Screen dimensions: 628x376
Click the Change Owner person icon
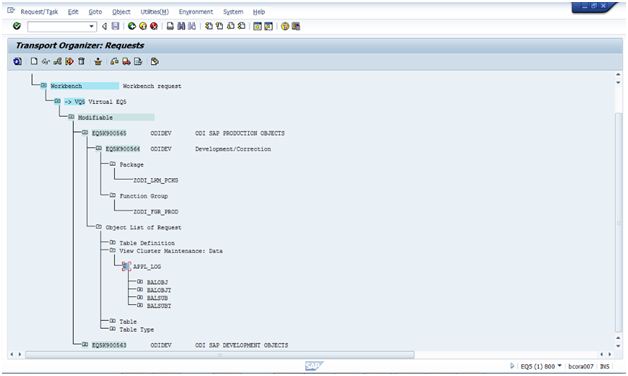(98, 62)
